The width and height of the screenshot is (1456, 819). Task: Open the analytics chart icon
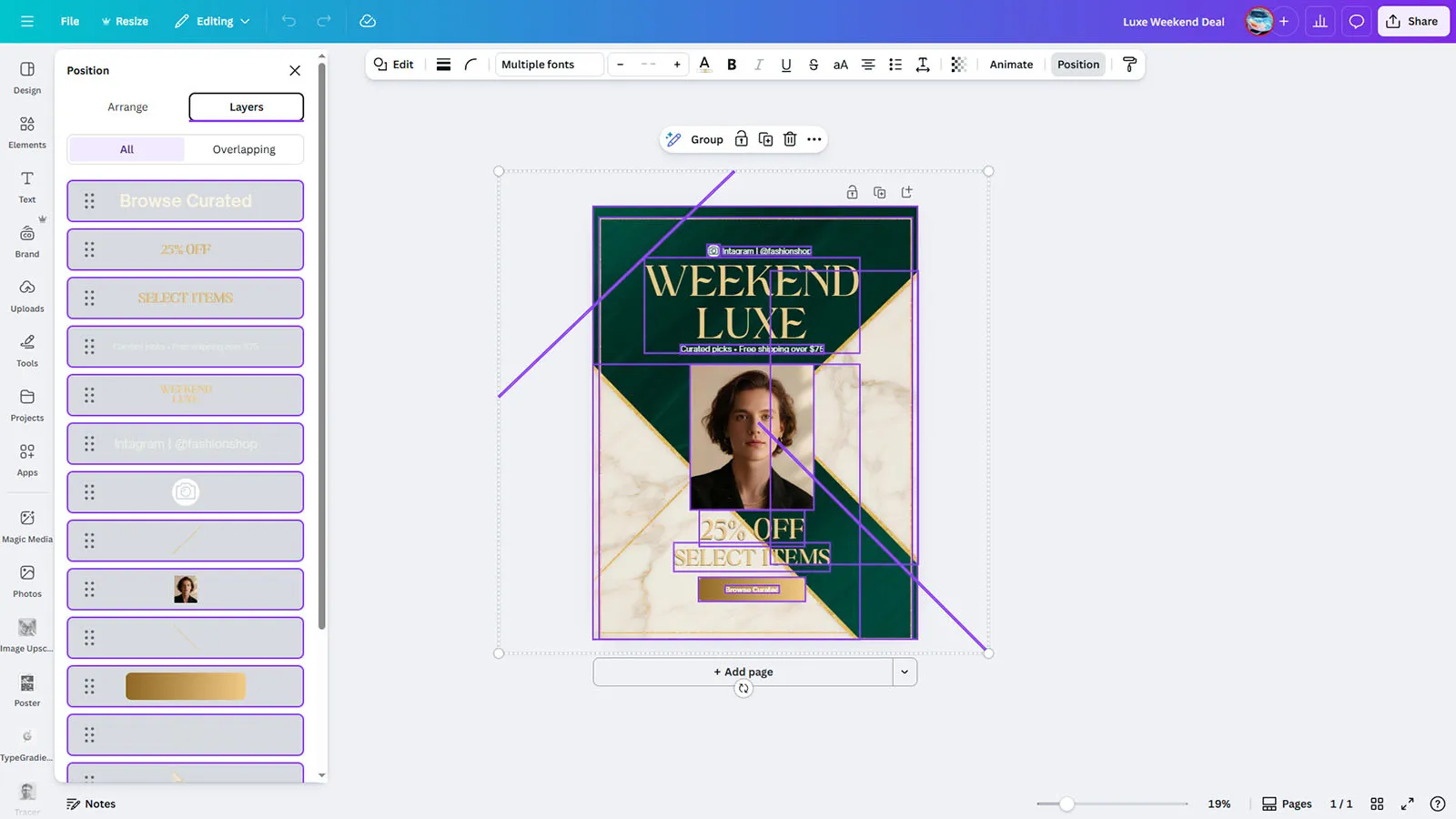coord(1319,21)
